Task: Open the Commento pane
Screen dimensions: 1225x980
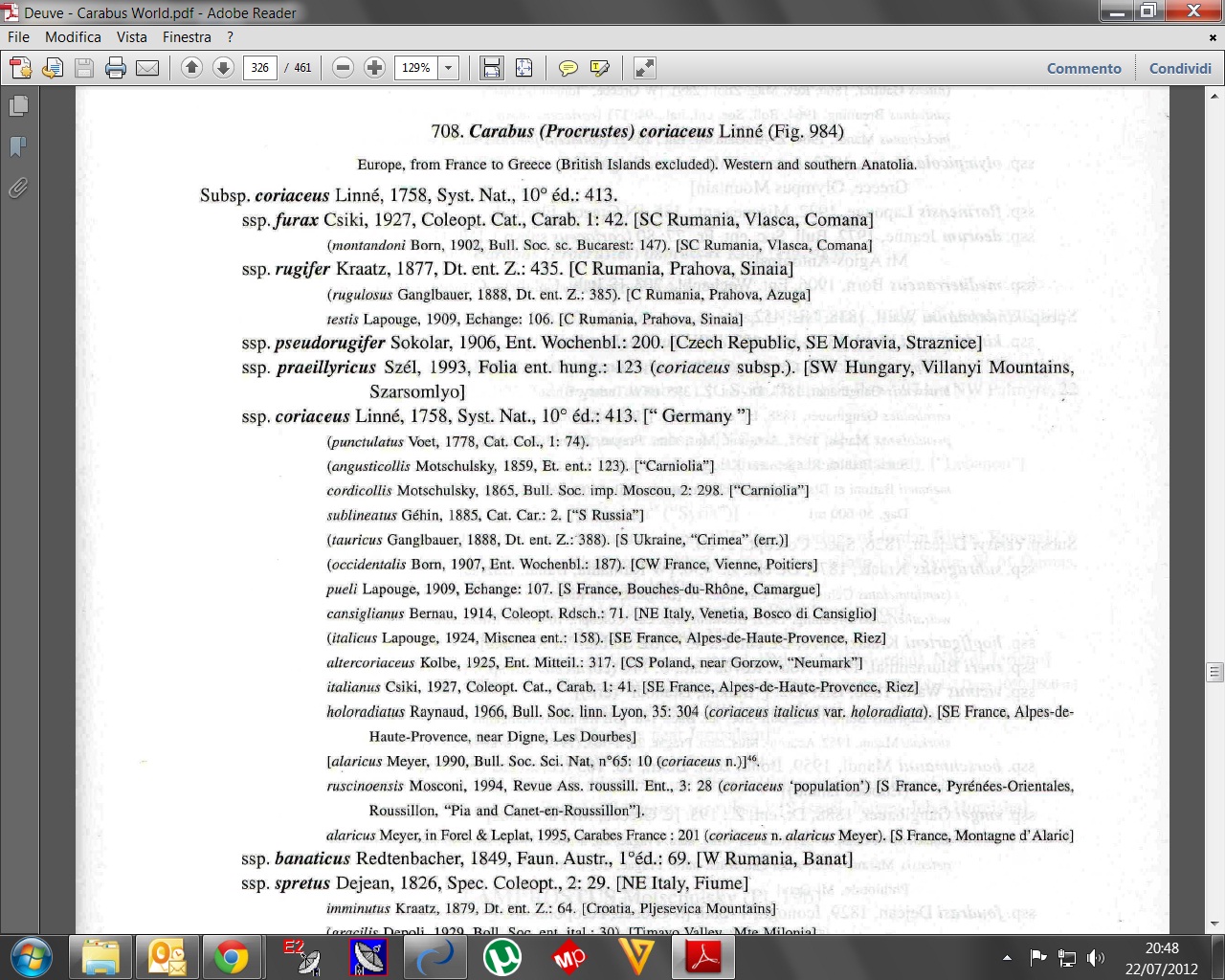Action: (1083, 69)
